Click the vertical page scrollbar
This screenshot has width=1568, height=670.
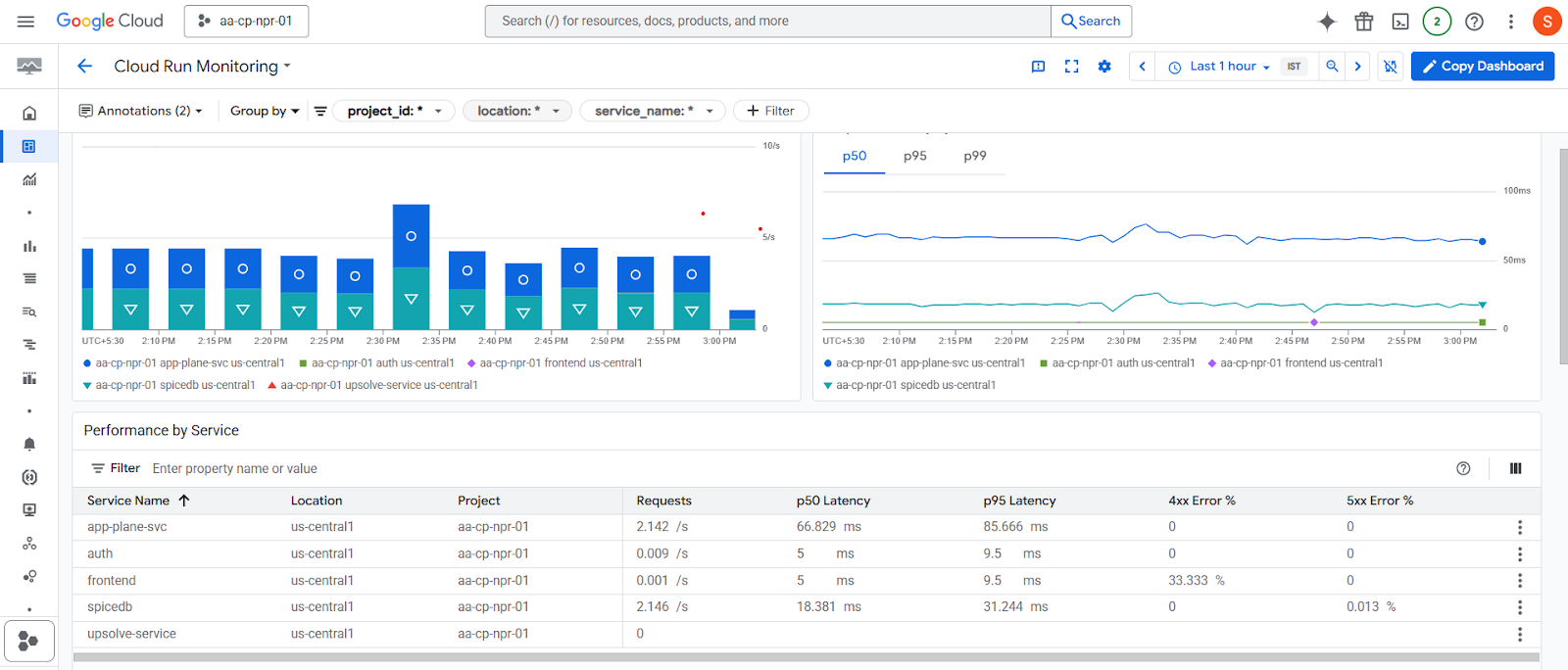pos(1563,255)
